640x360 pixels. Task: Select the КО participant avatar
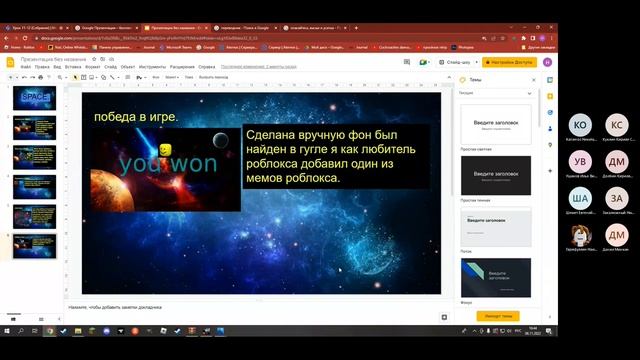580,125
